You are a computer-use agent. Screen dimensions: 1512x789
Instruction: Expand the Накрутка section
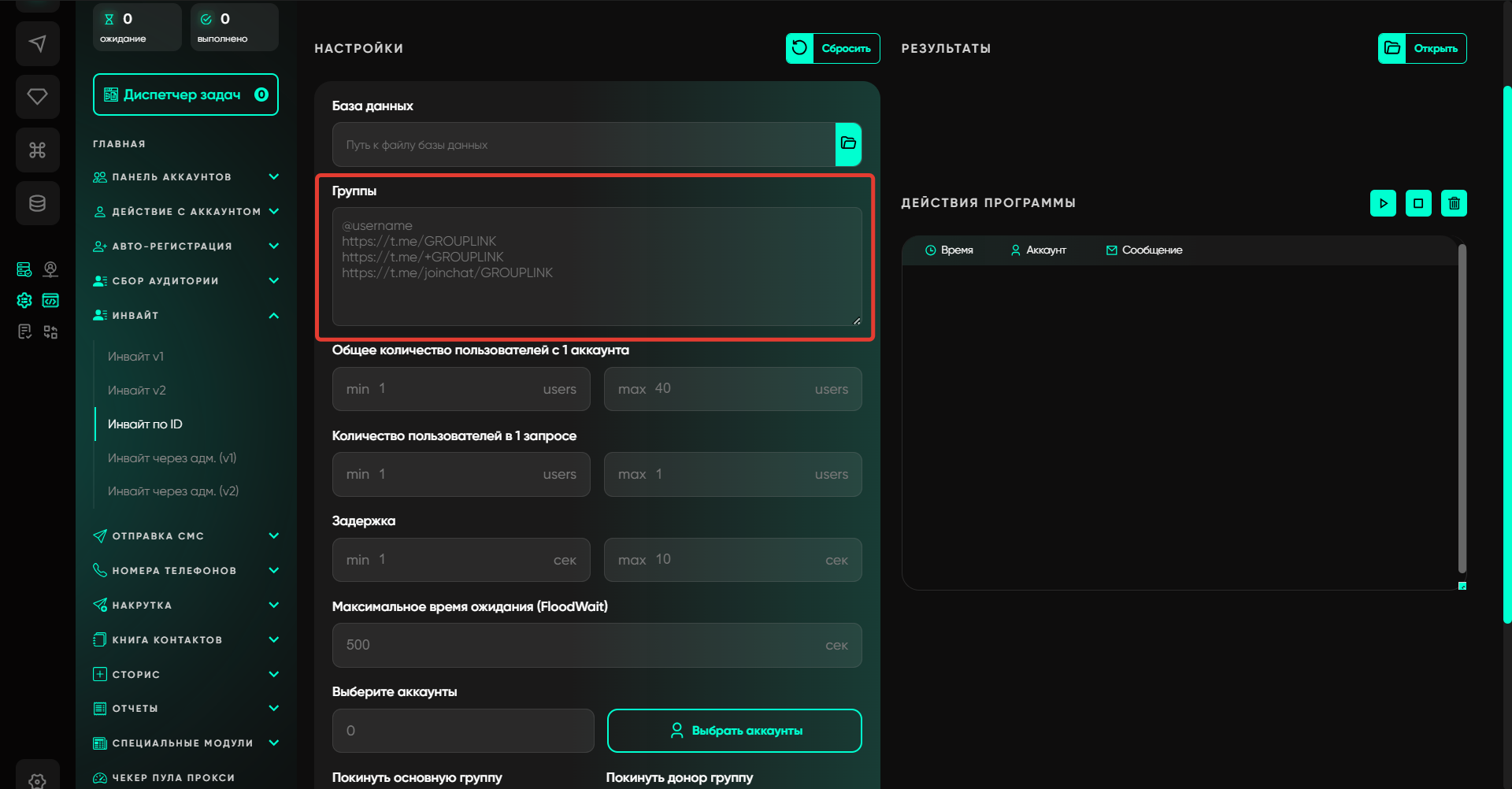pos(185,606)
